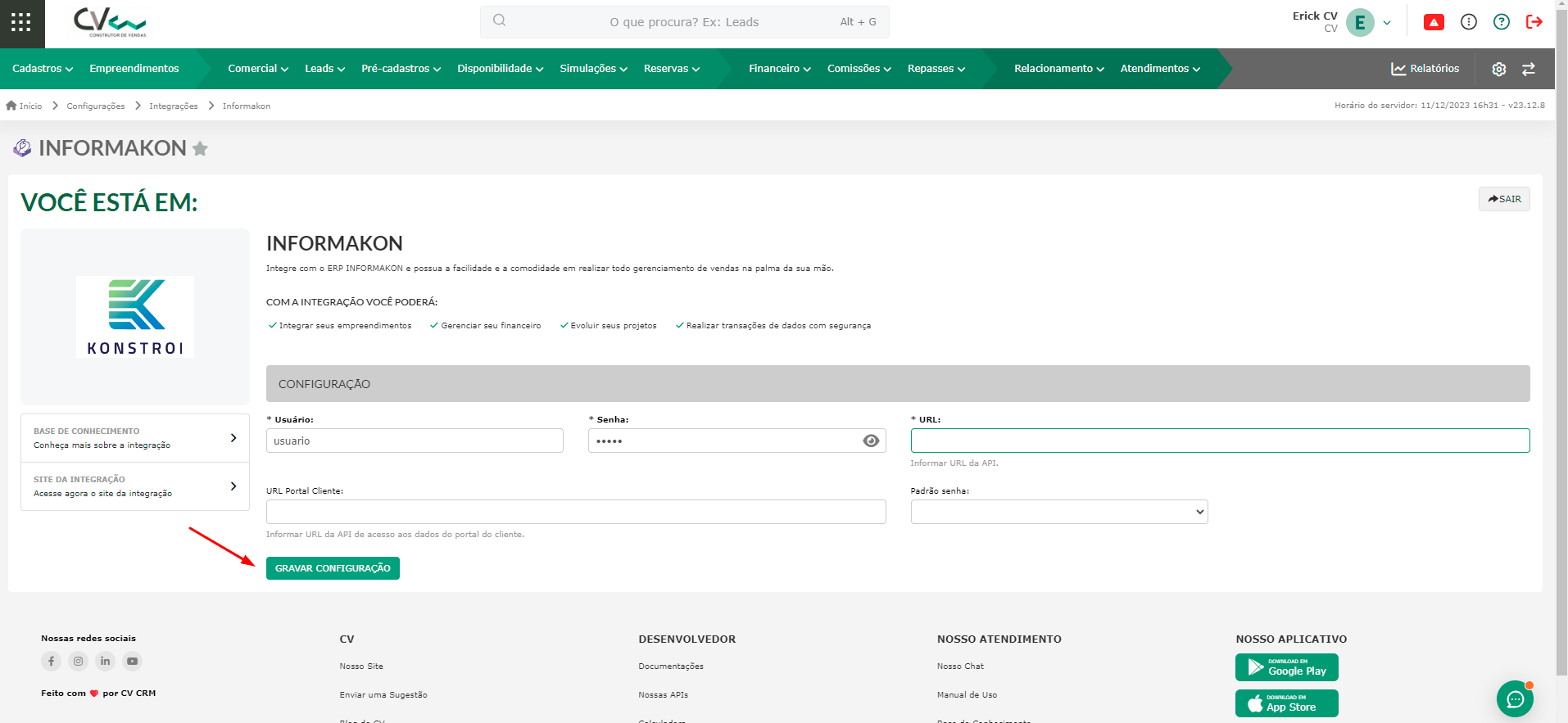Open Nosso Site footer link

click(361, 667)
